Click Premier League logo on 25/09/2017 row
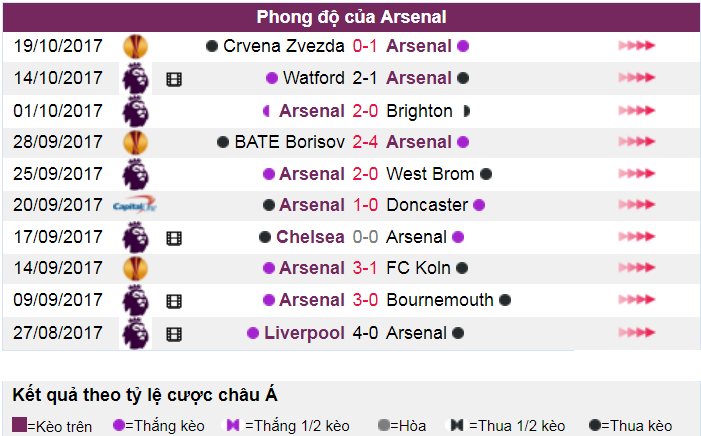 tap(135, 174)
